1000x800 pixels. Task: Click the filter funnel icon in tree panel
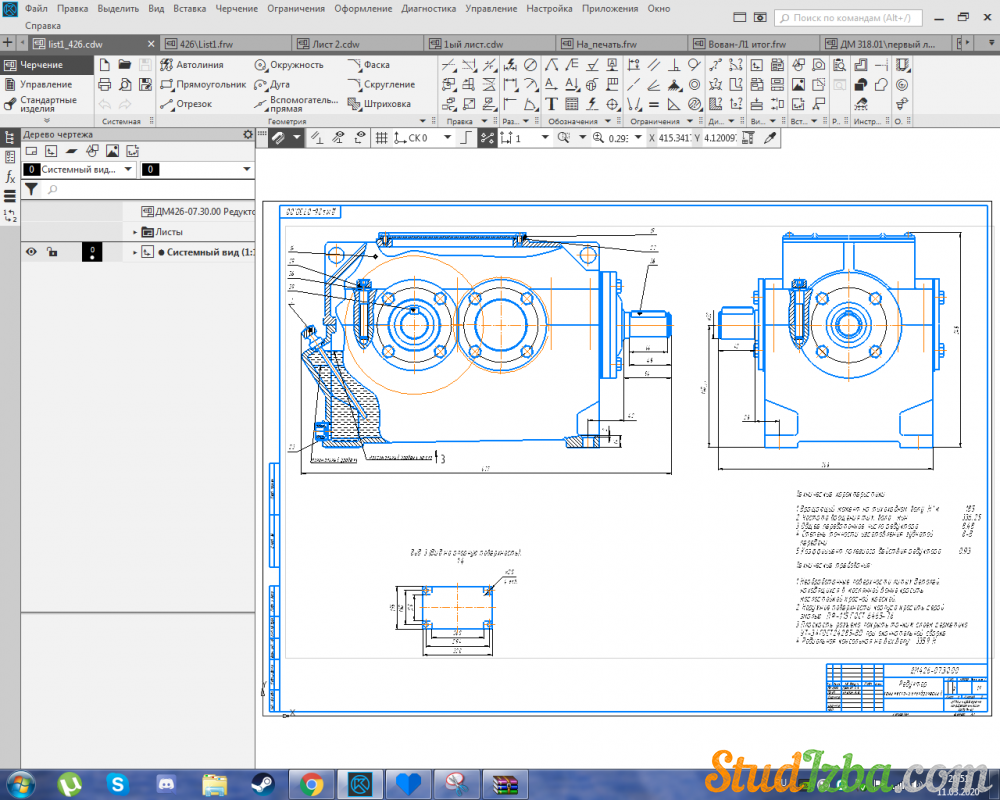click(x=31, y=188)
